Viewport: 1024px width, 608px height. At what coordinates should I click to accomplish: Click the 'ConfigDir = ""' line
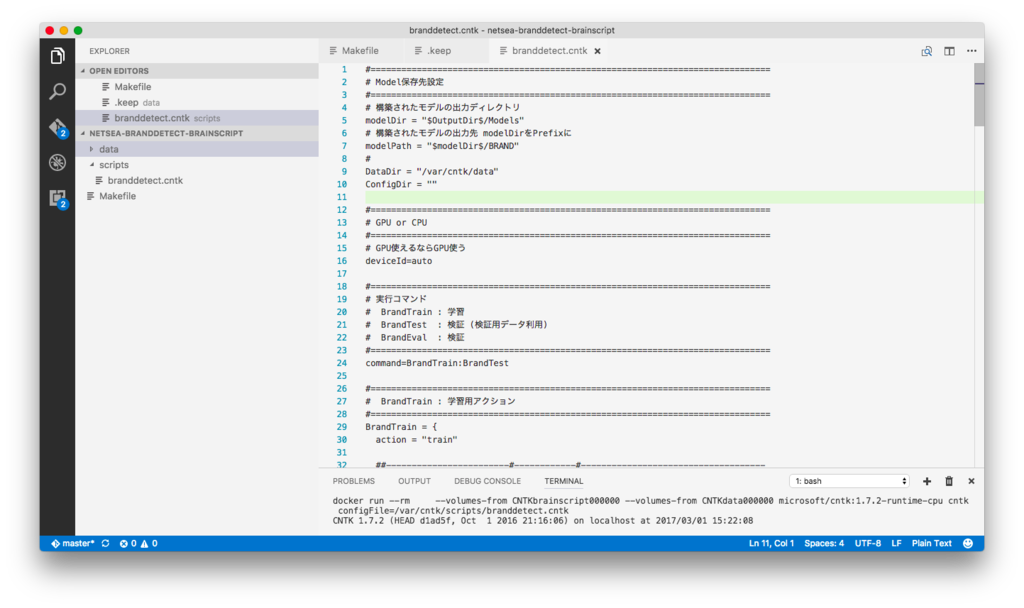[401, 185]
